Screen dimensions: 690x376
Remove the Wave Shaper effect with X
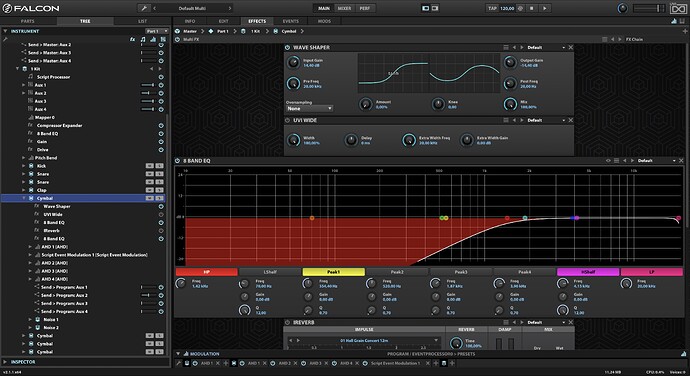coord(571,48)
